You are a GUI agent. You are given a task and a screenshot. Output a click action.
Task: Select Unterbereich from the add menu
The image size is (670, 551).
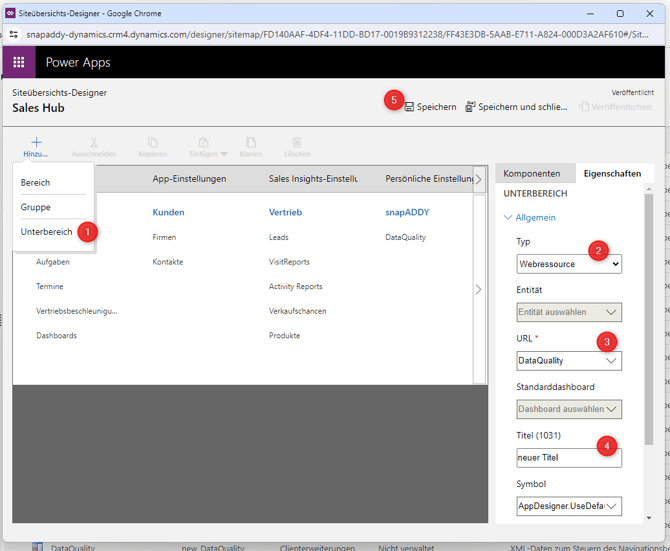[x=47, y=232]
